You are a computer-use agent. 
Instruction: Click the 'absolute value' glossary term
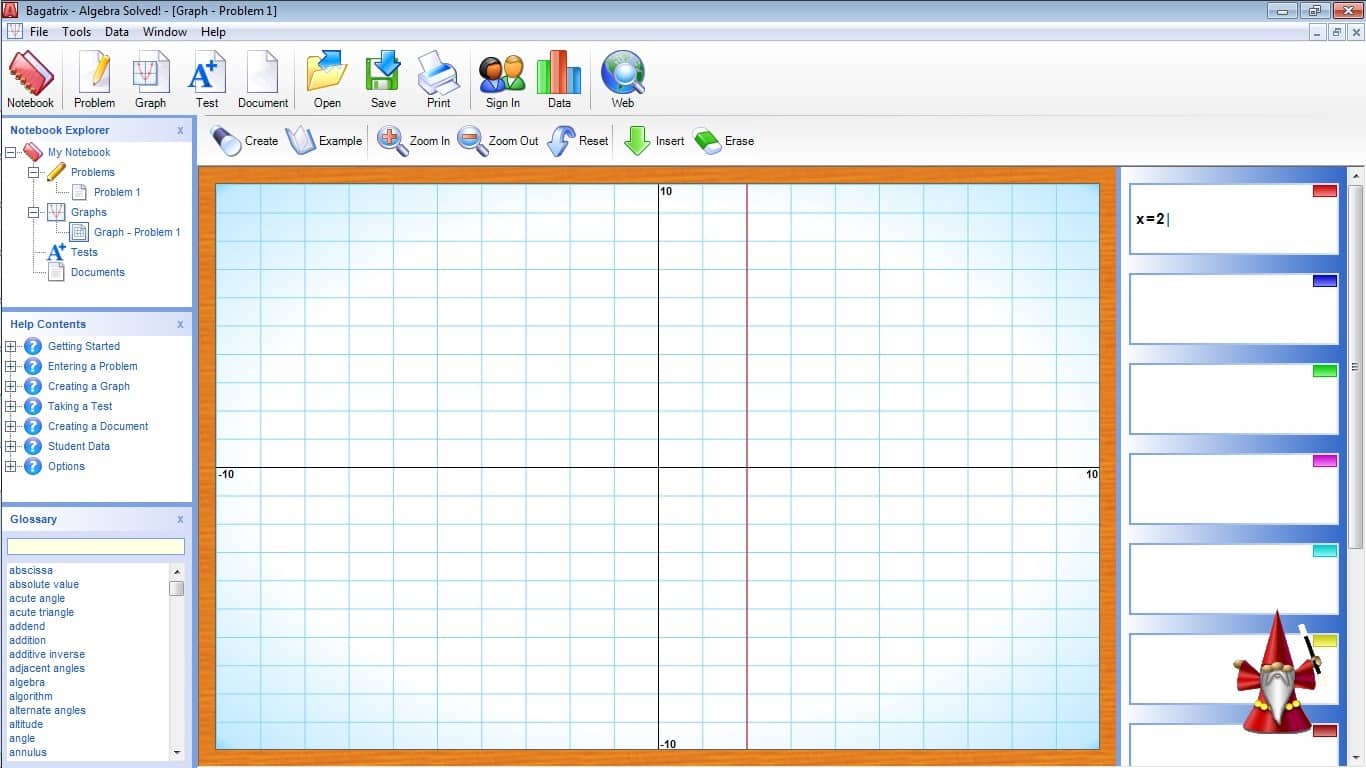point(44,584)
